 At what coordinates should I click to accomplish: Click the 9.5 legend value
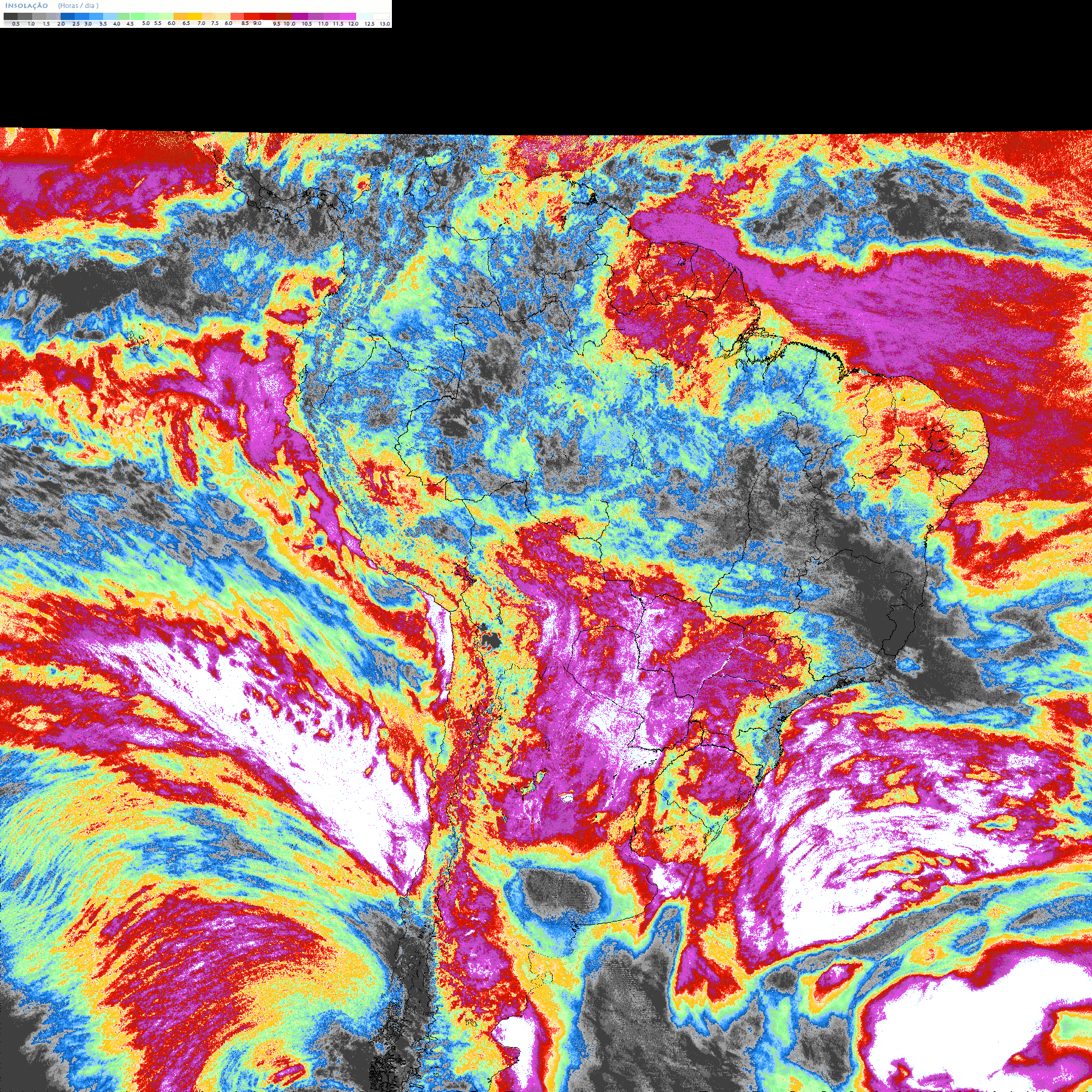[277, 24]
